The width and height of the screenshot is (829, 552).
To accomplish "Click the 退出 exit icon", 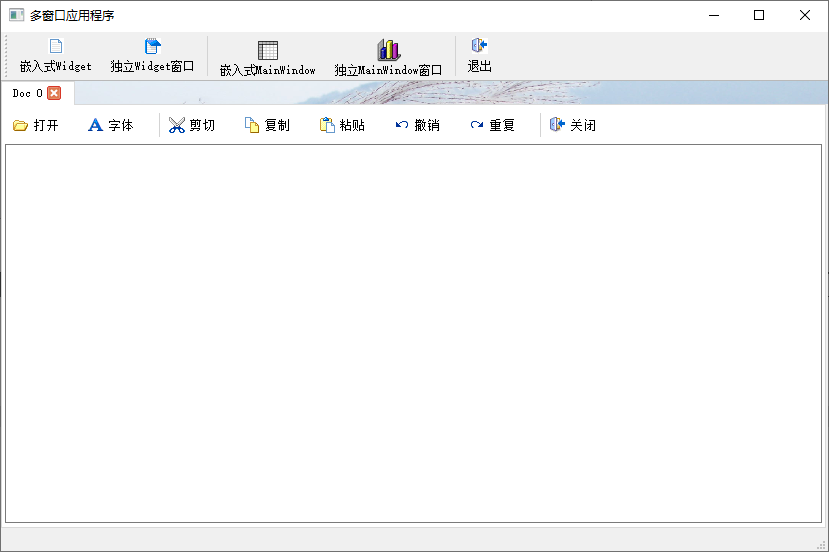I will pyautogui.click(x=479, y=46).
